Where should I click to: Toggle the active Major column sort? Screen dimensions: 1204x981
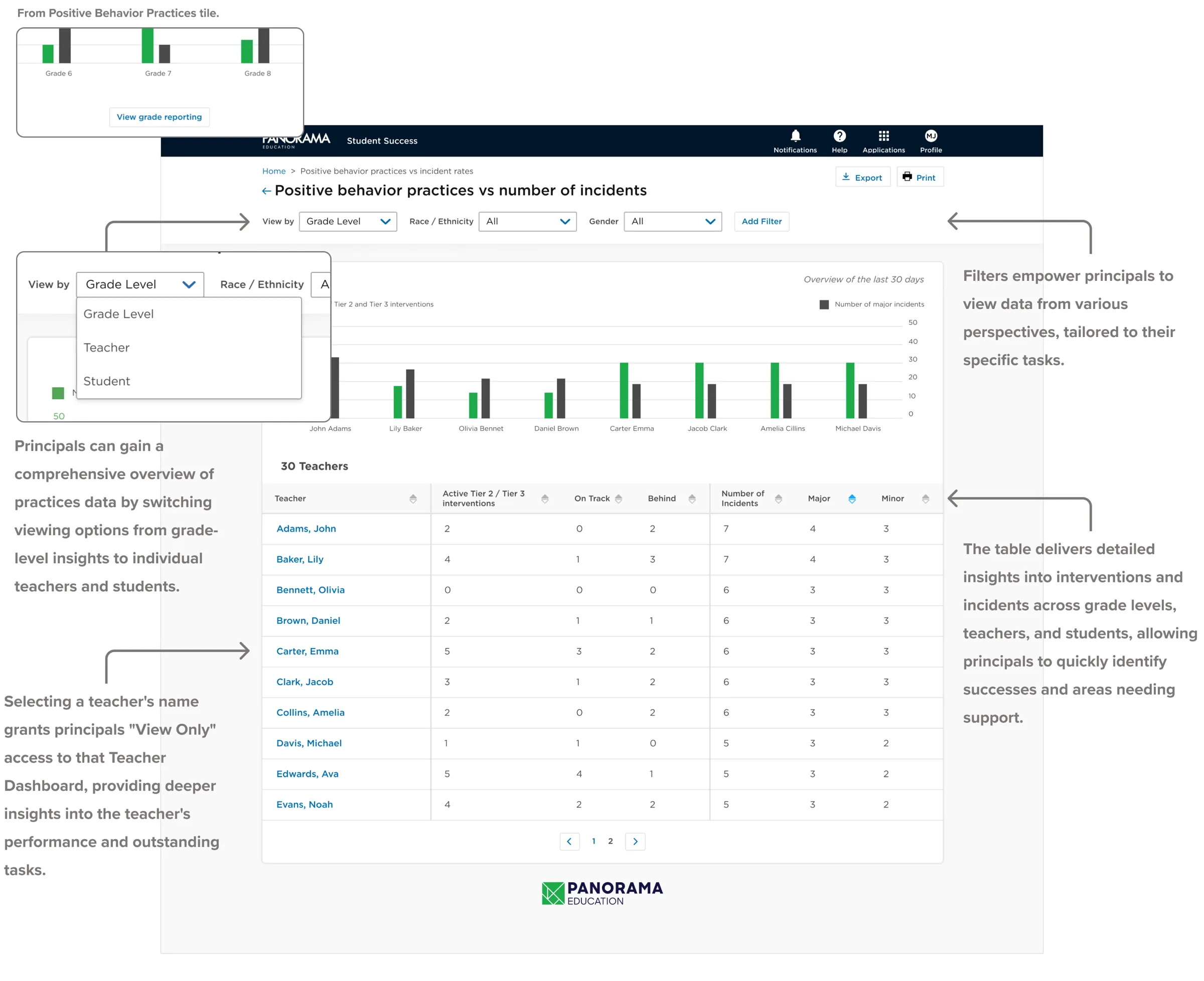(x=851, y=499)
